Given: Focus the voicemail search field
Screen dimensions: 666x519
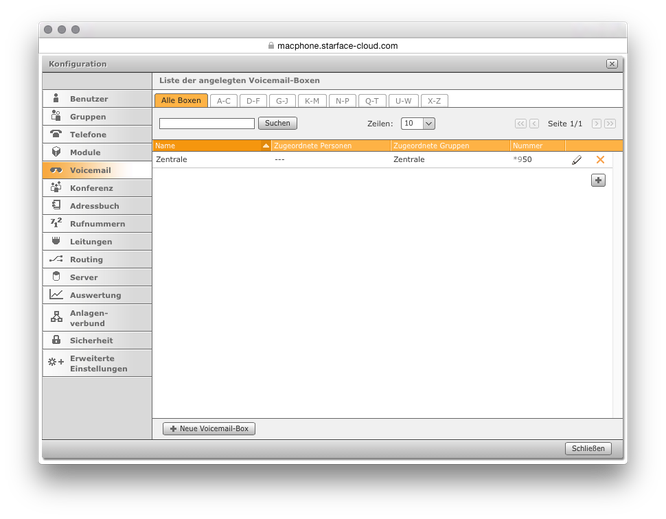Looking at the screenshot, I should click(x=207, y=124).
